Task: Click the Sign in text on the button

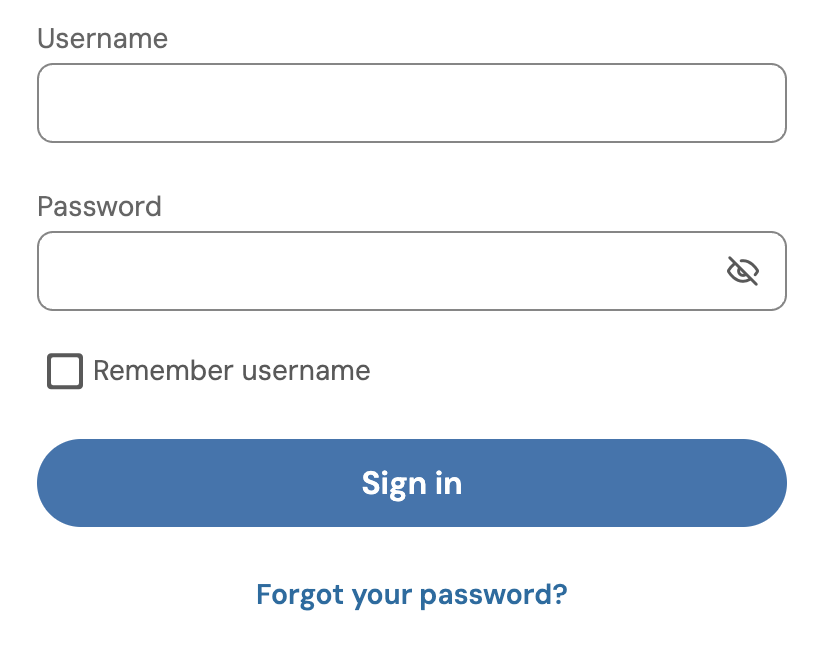Action: click(x=411, y=484)
